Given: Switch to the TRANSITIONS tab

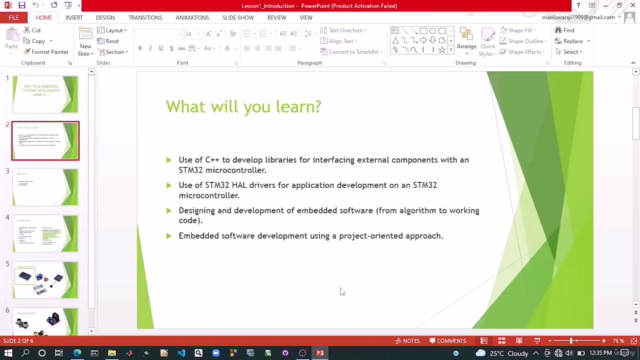Looking at the screenshot, I should (x=145, y=18).
